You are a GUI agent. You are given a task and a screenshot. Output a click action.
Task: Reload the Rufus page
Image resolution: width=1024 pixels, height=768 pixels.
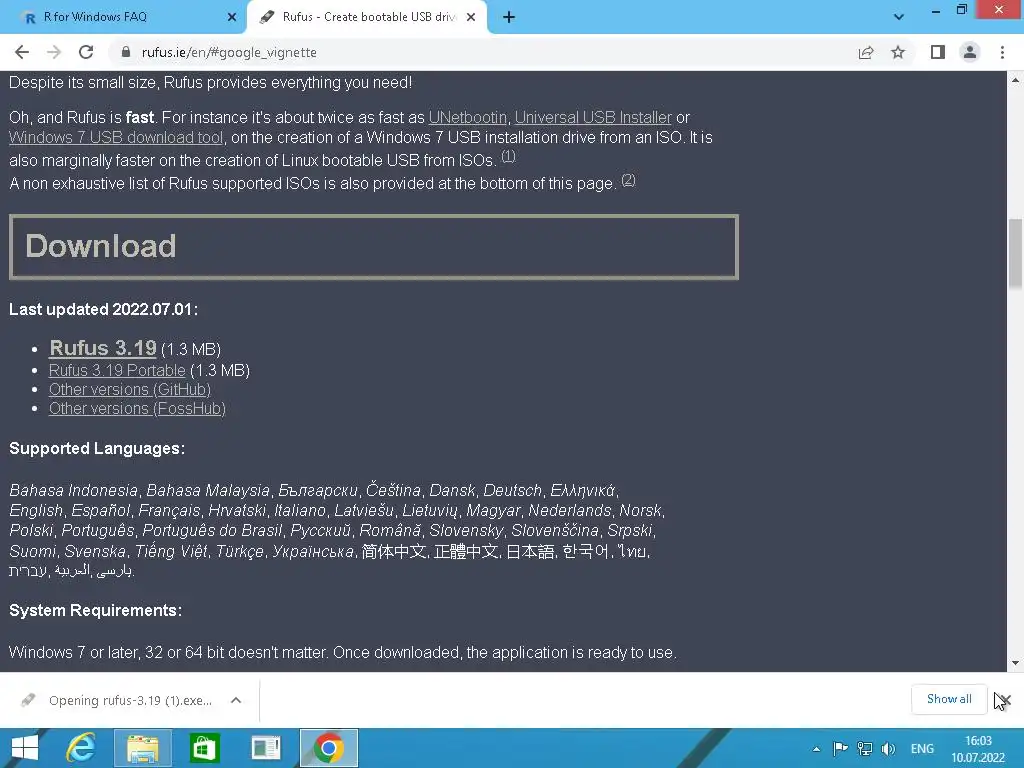(86, 52)
